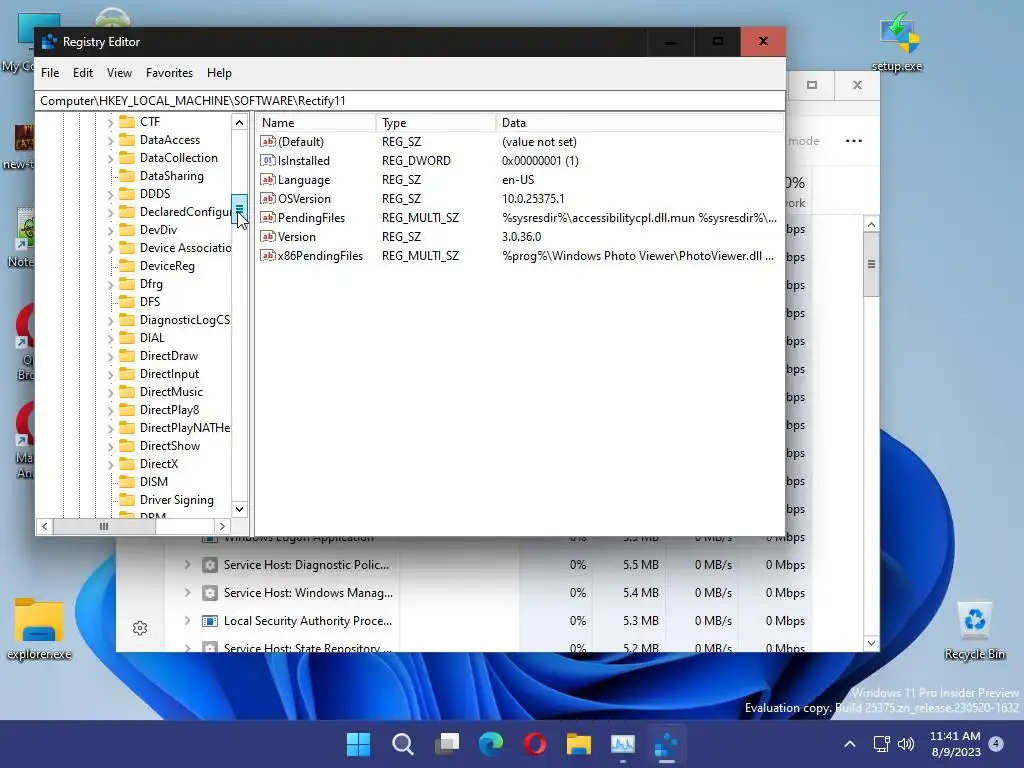The image size is (1024, 768).
Task: Expand the DataCollection key node
Action: 110,158
